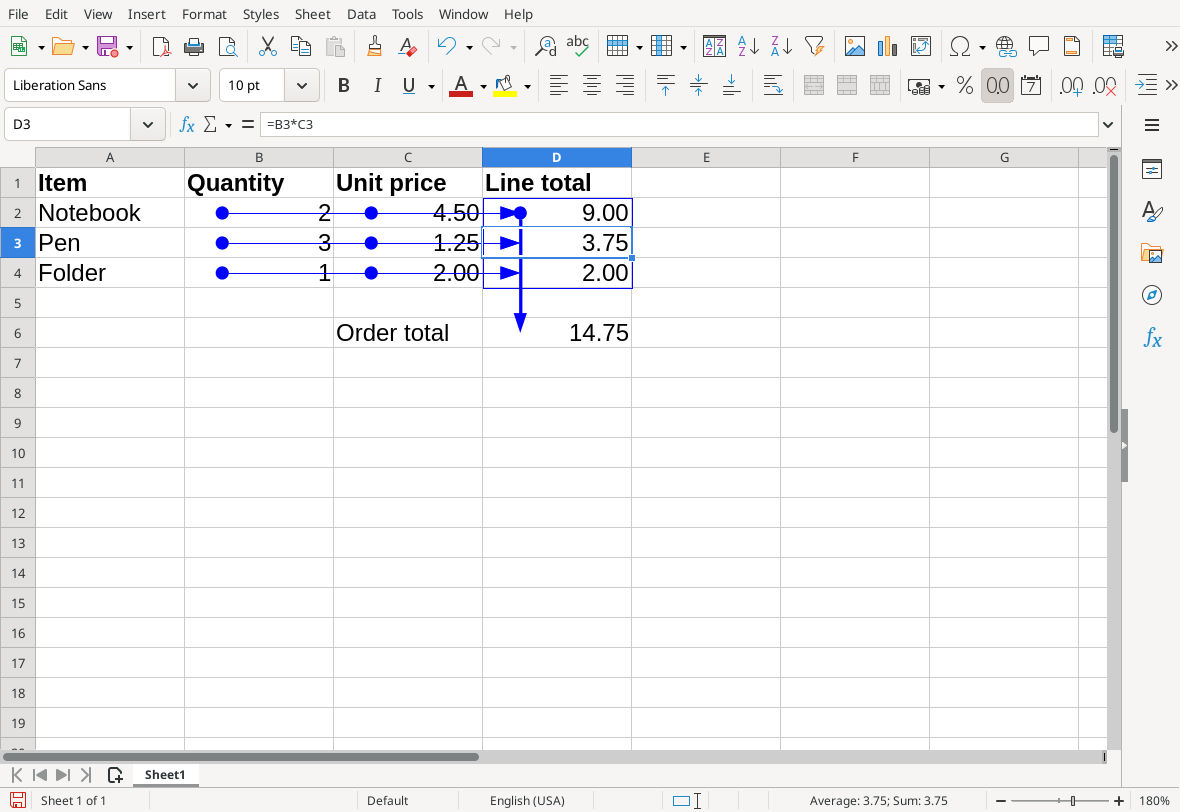Insert a hyperlink
Viewport: 1180px width, 812px height.
click(1006, 47)
